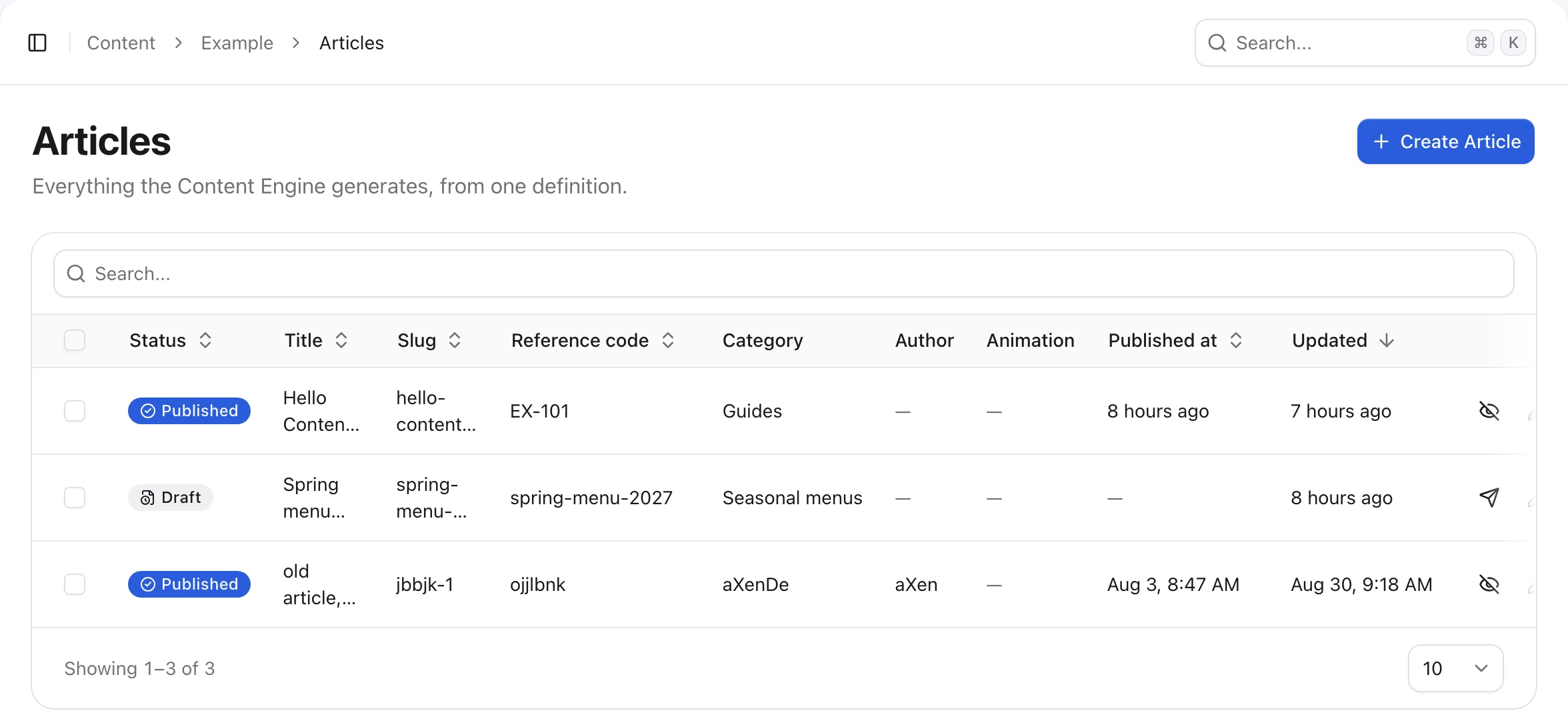Image resolution: width=1568 pixels, height=719 pixels.
Task: Click Aug 30, 9:18 AM updated date
Action: coord(1361,584)
